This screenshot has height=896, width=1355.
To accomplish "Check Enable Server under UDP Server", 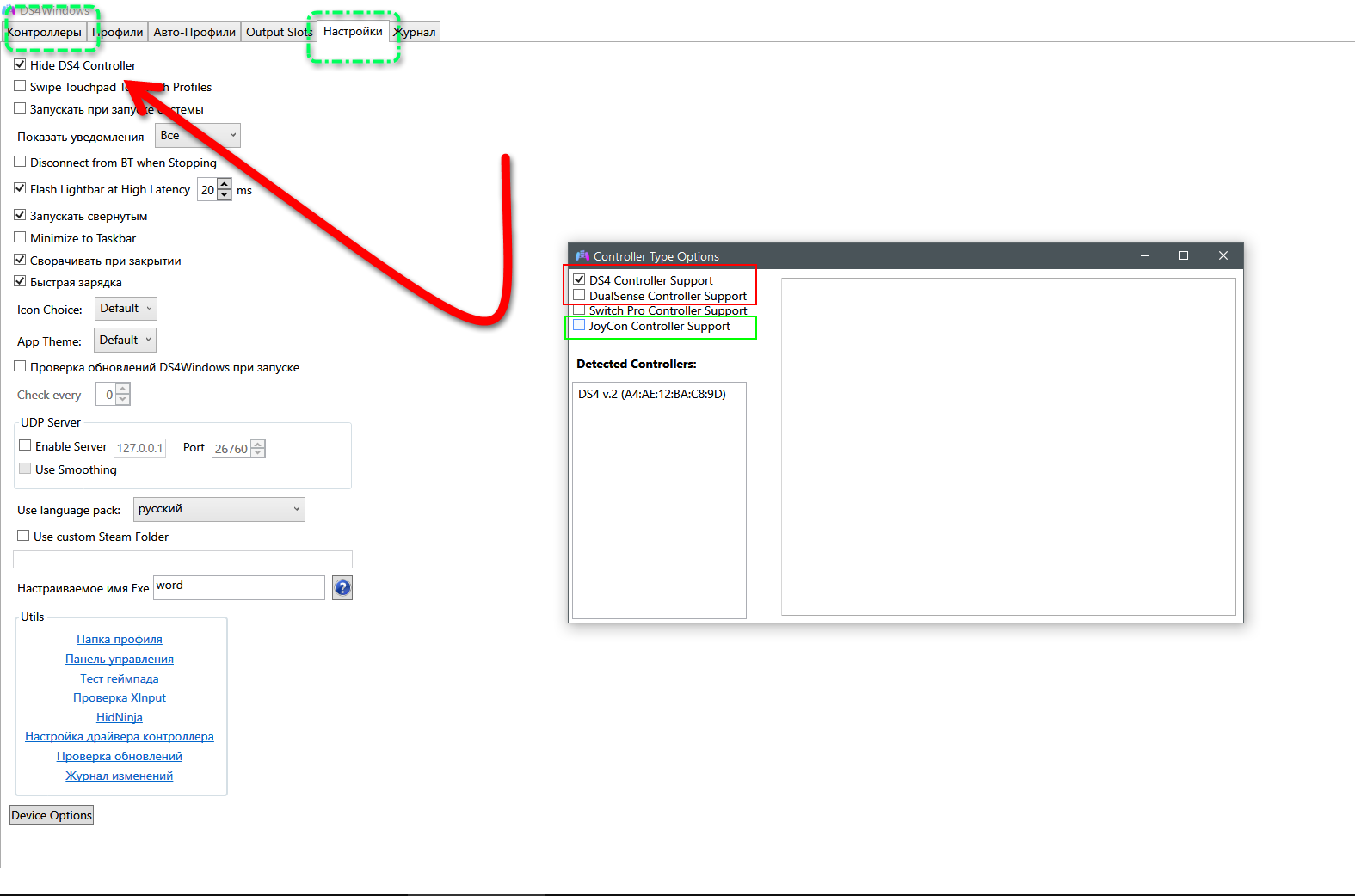I will [x=25, y=445].
